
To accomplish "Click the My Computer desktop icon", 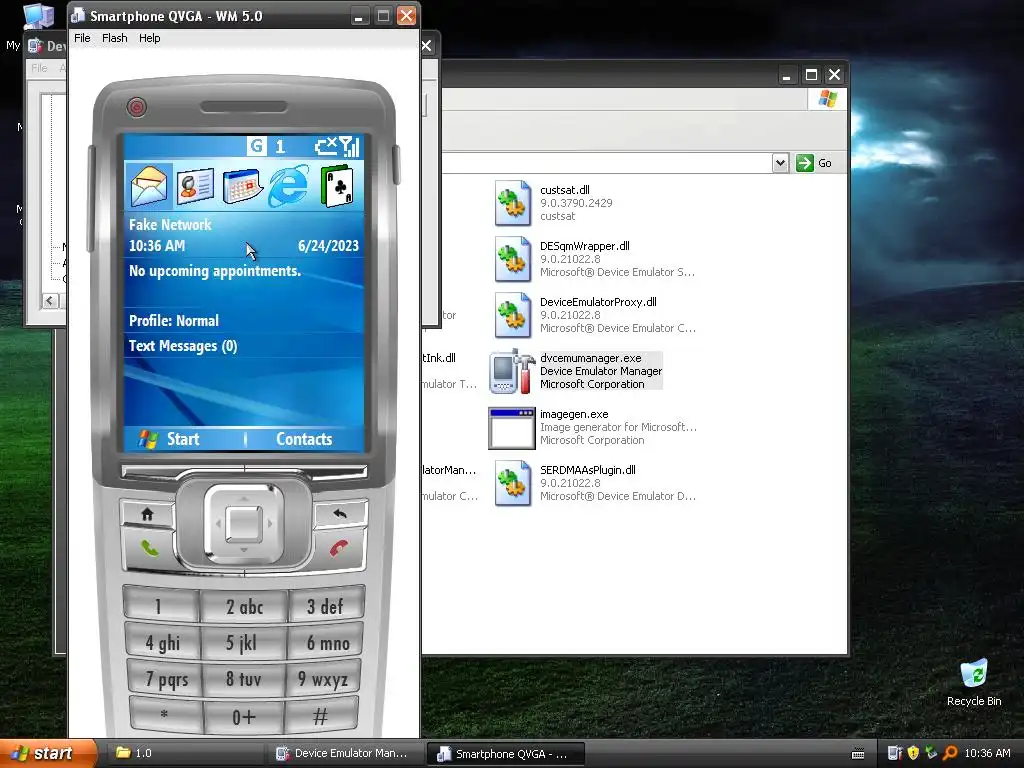I will tap(37, 16).
